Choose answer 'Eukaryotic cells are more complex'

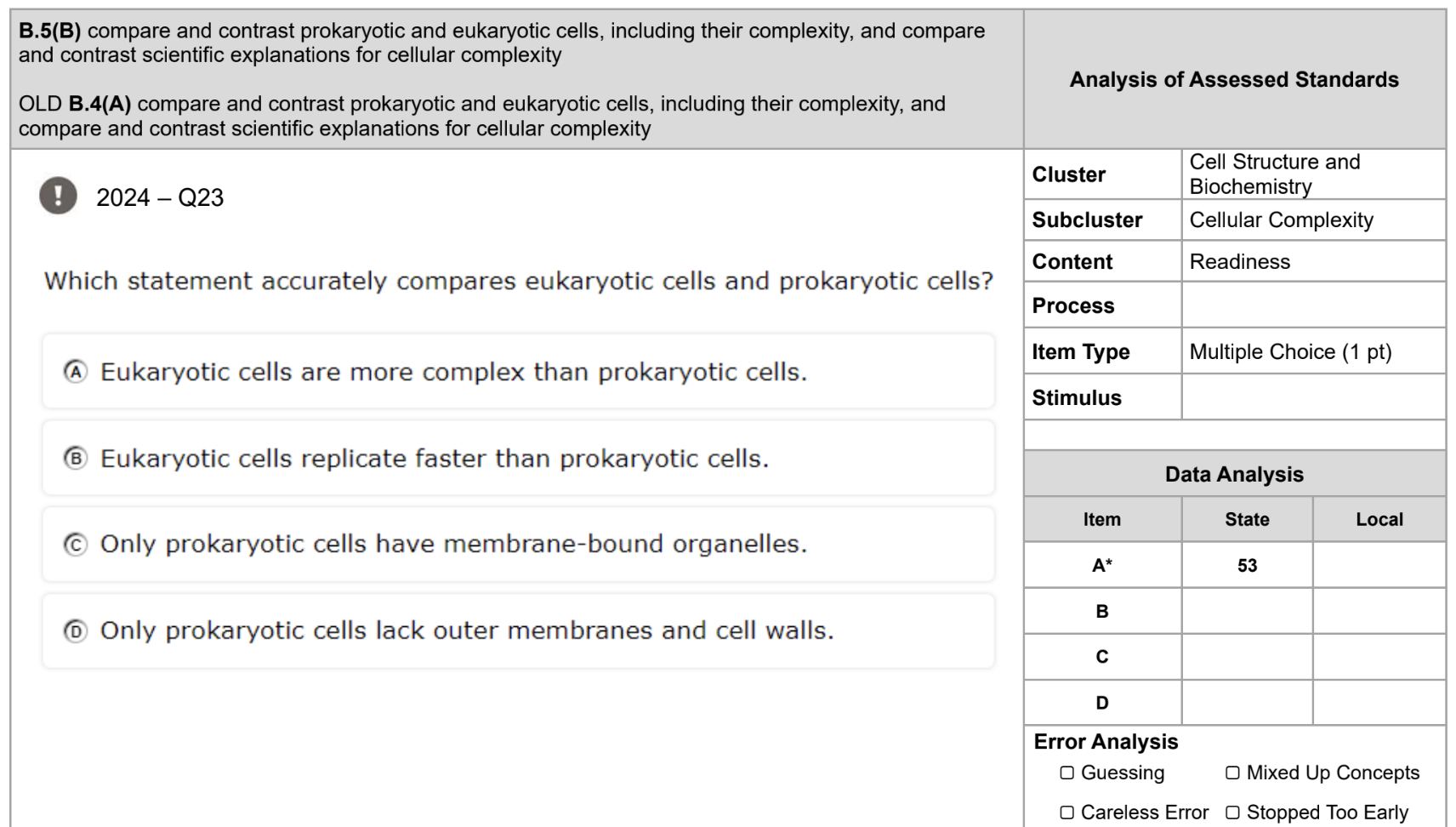coord(518,372)
